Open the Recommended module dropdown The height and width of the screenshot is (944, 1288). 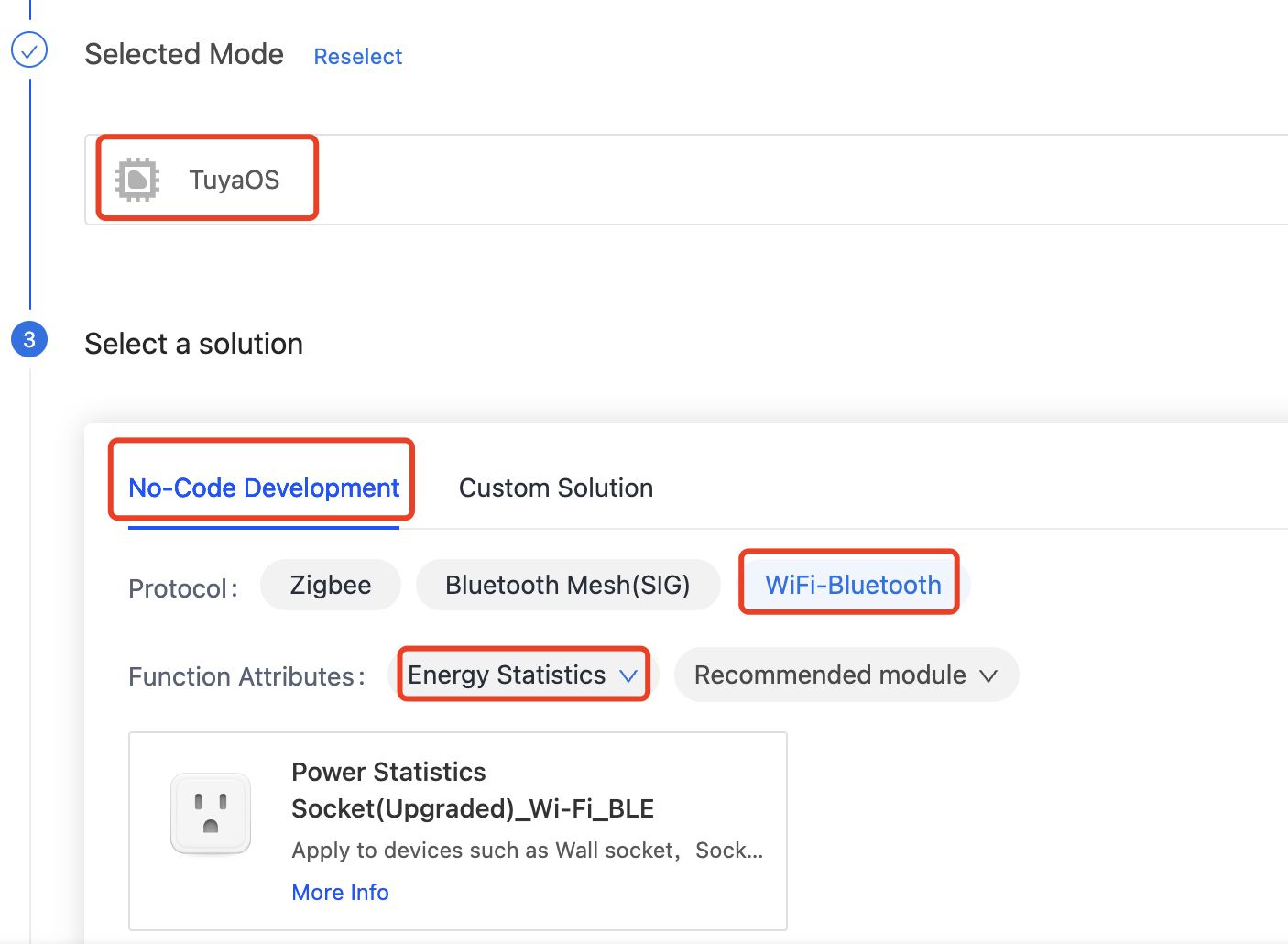pyautogui.click(x=846, y=675)
